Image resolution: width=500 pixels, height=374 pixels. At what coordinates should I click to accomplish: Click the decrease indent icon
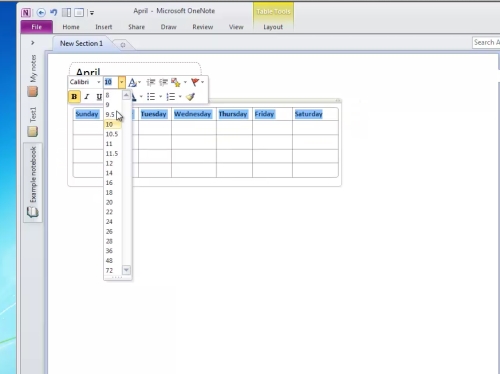[x=151, y=82]
